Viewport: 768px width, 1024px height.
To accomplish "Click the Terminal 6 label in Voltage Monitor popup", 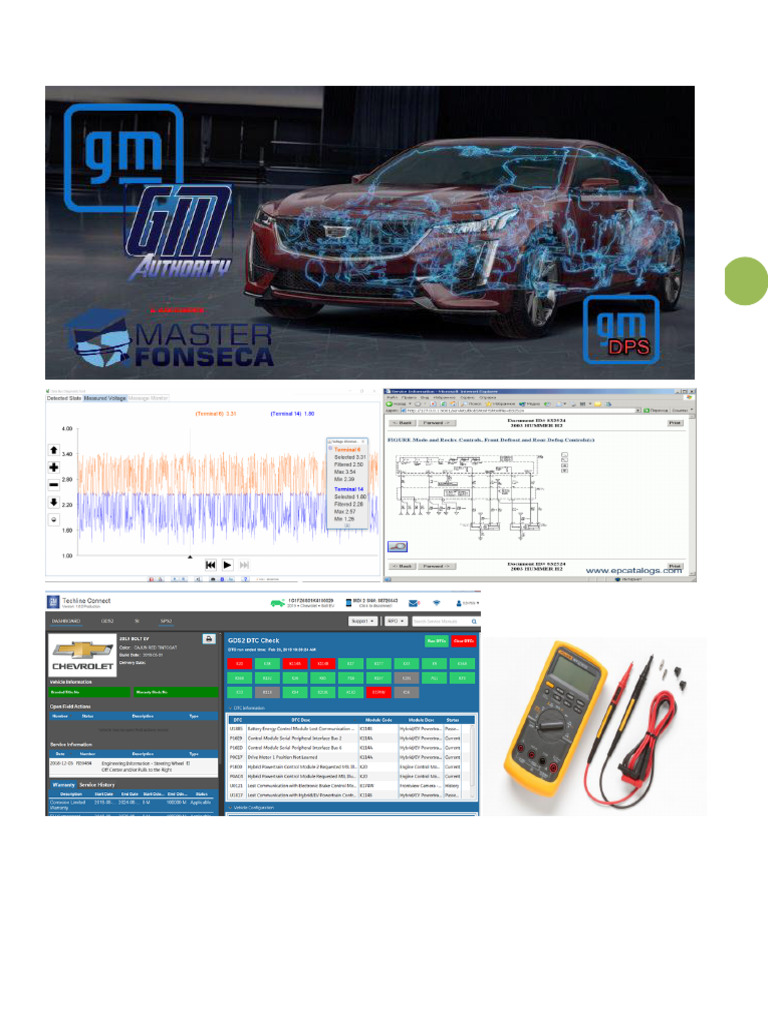I will pos(347,449).
